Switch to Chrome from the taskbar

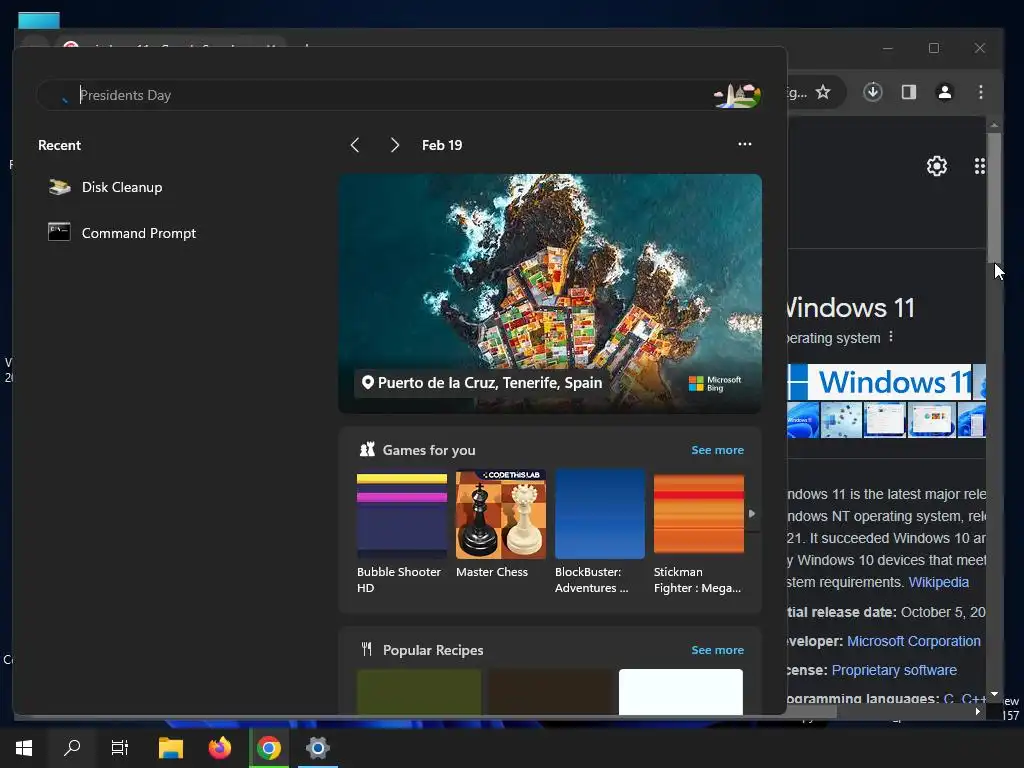click(268, 748)
